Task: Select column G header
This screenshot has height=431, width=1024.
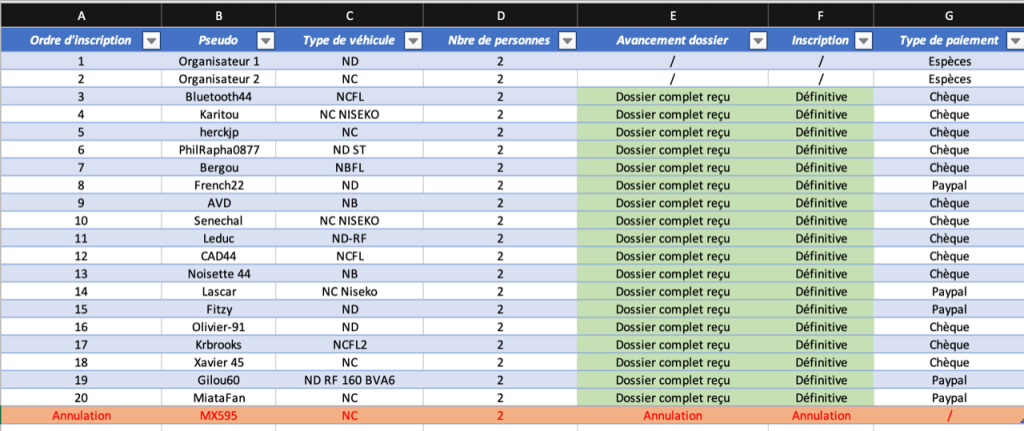Action: 949,15
